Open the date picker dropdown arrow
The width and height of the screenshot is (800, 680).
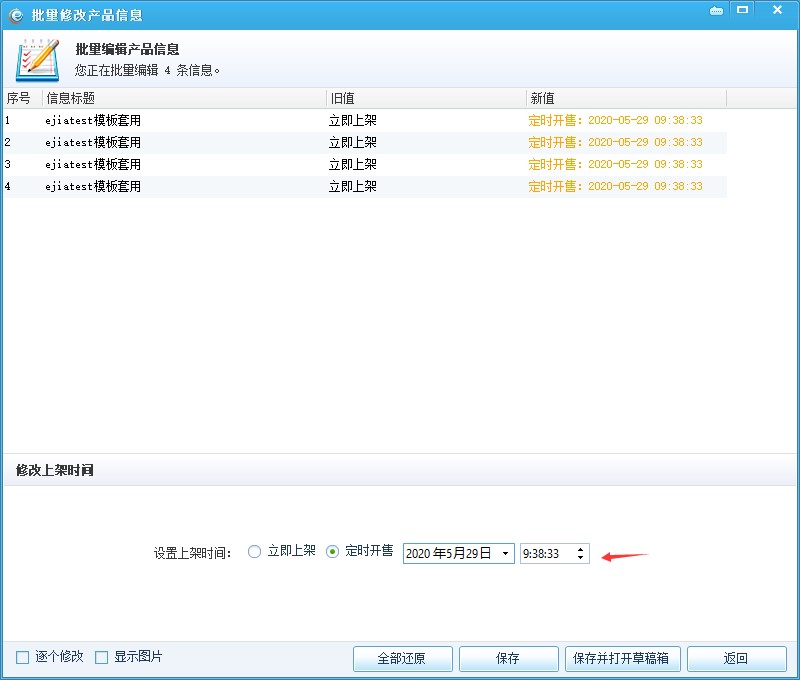tap(505, 553)
